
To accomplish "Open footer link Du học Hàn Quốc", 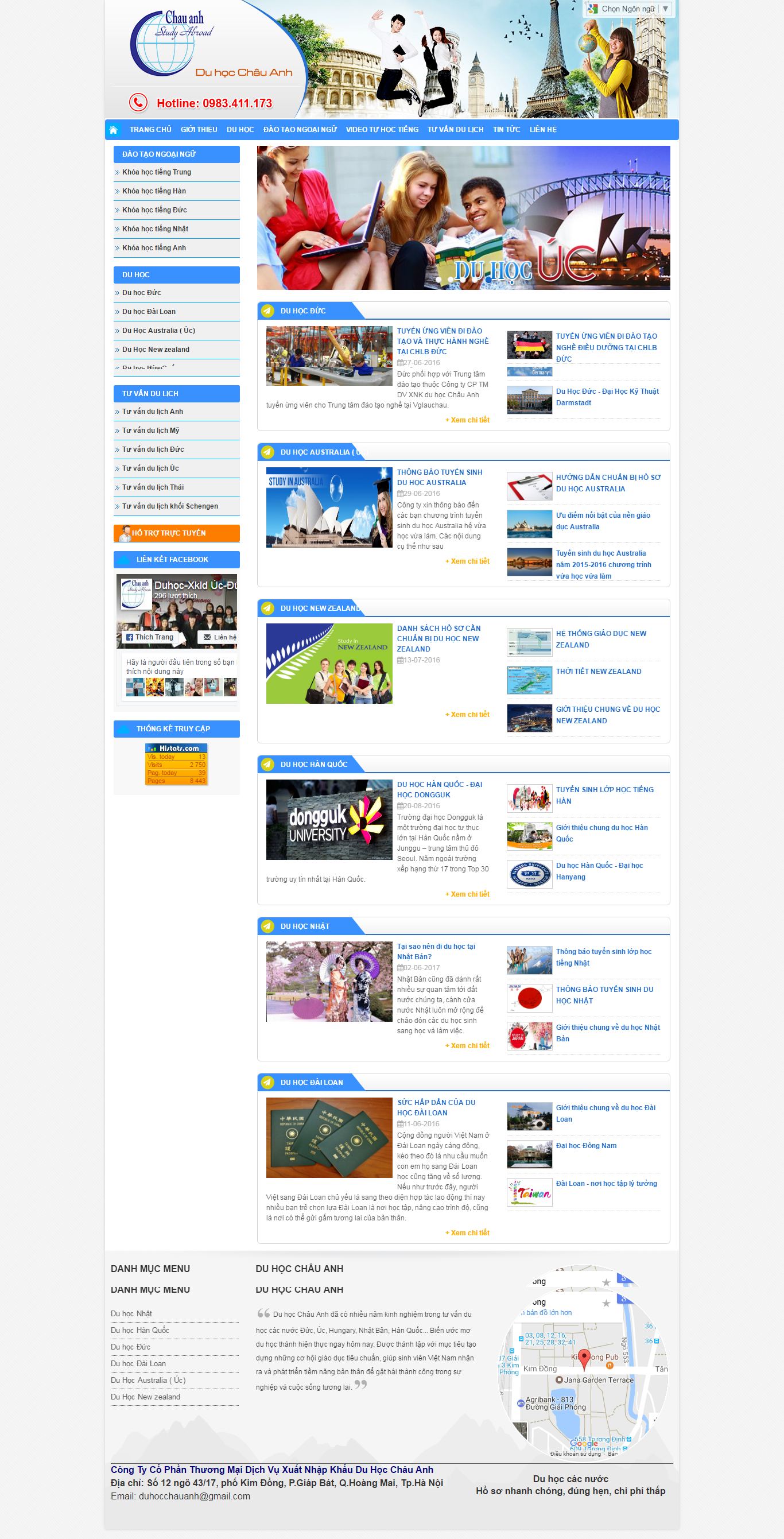I will click(x=139, y=1330).
